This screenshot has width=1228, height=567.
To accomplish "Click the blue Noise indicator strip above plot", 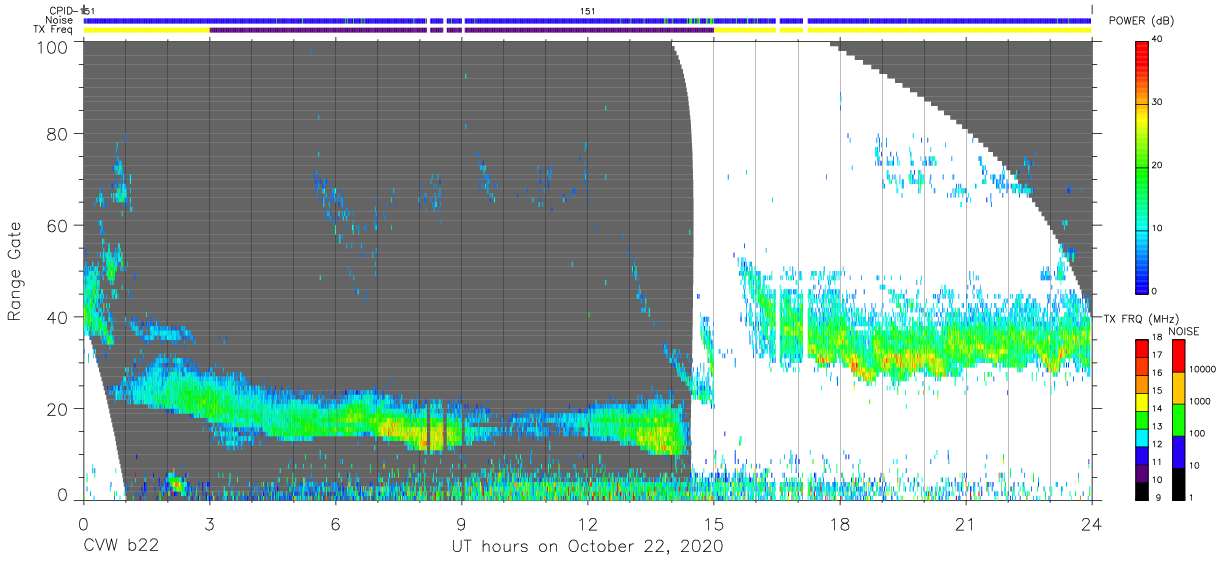I will coord(588,20).
